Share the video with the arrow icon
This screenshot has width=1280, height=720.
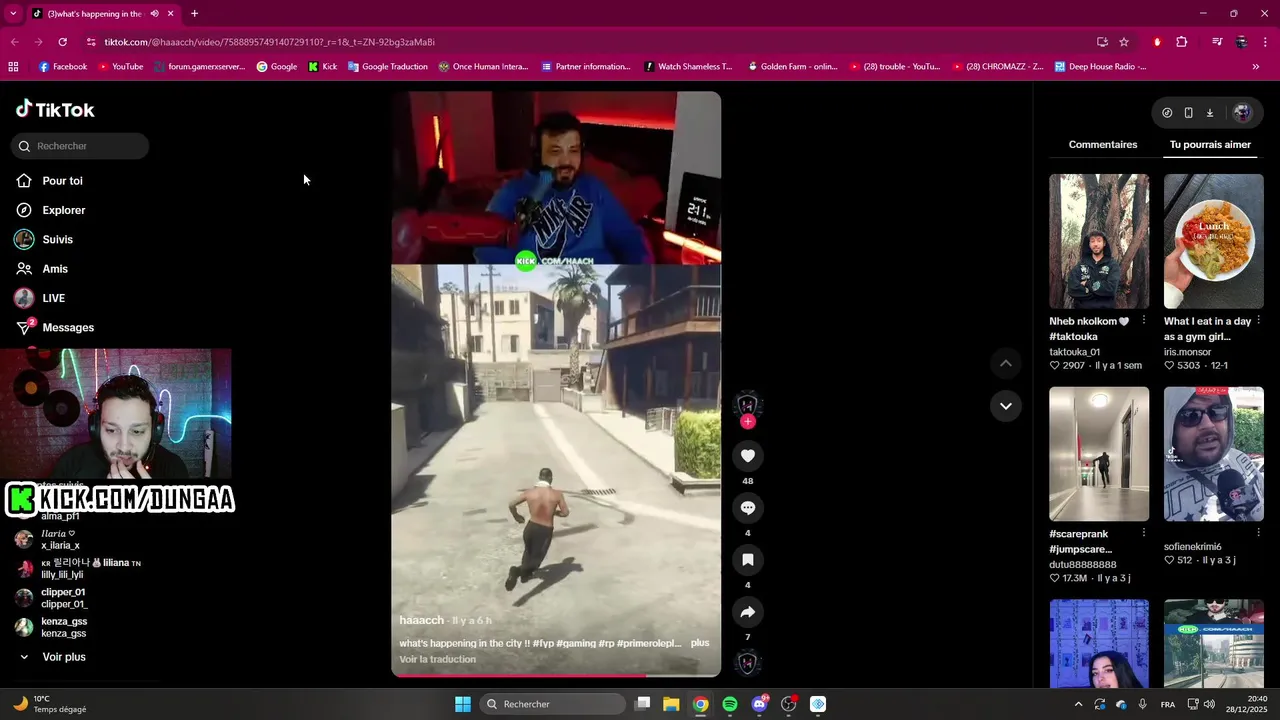coord(747,612)
